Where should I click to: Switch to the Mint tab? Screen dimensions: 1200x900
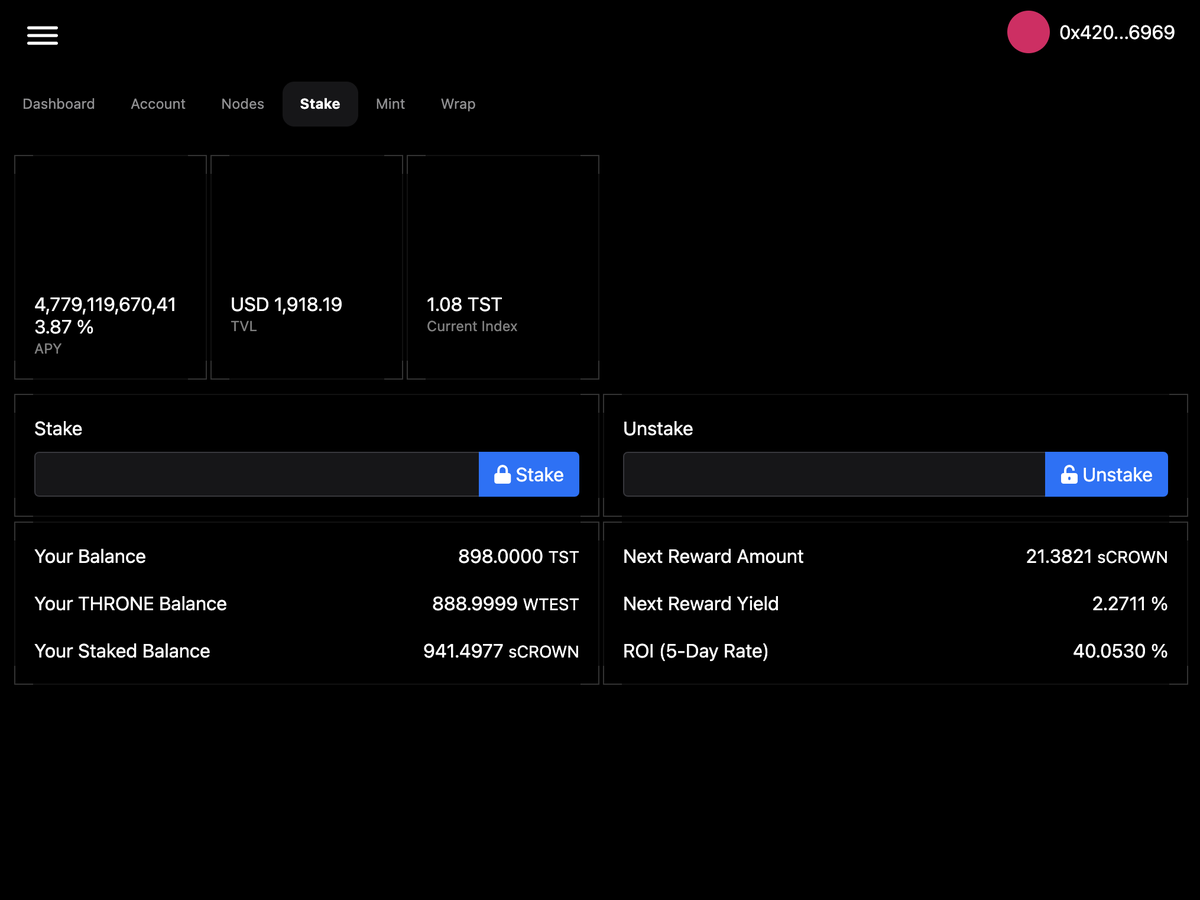[x=390, y=103]
